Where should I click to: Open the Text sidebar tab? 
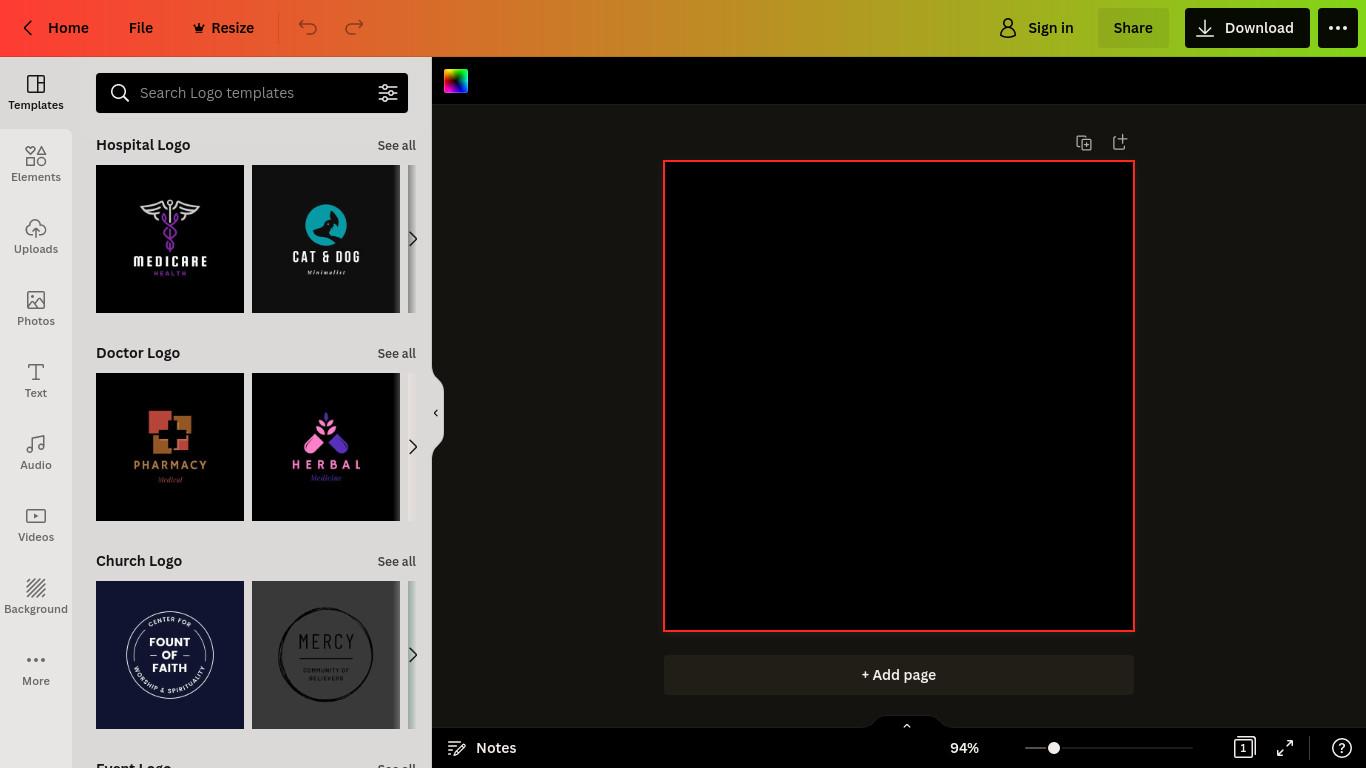(x=36, y=381)
